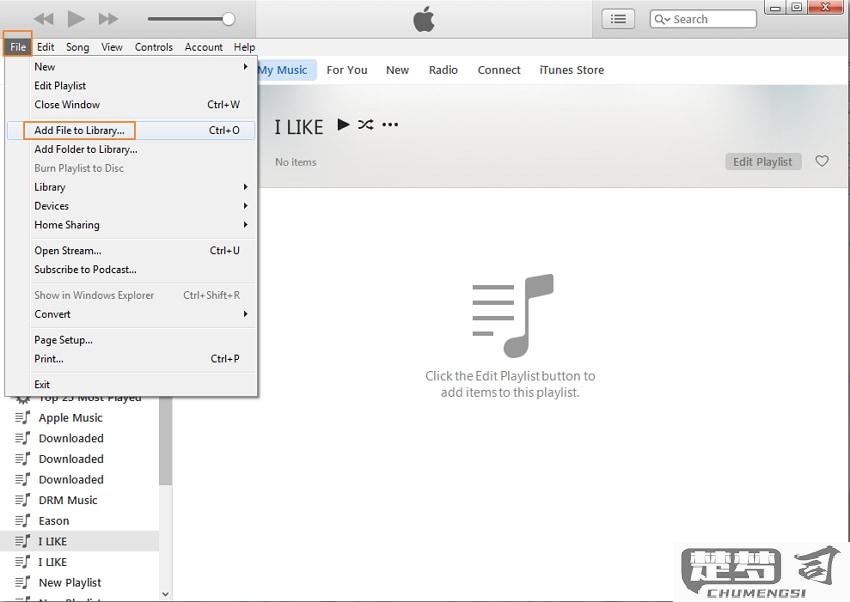Click the heart love icon
This screenshot has width=850, height=602.
coord(822,161)
